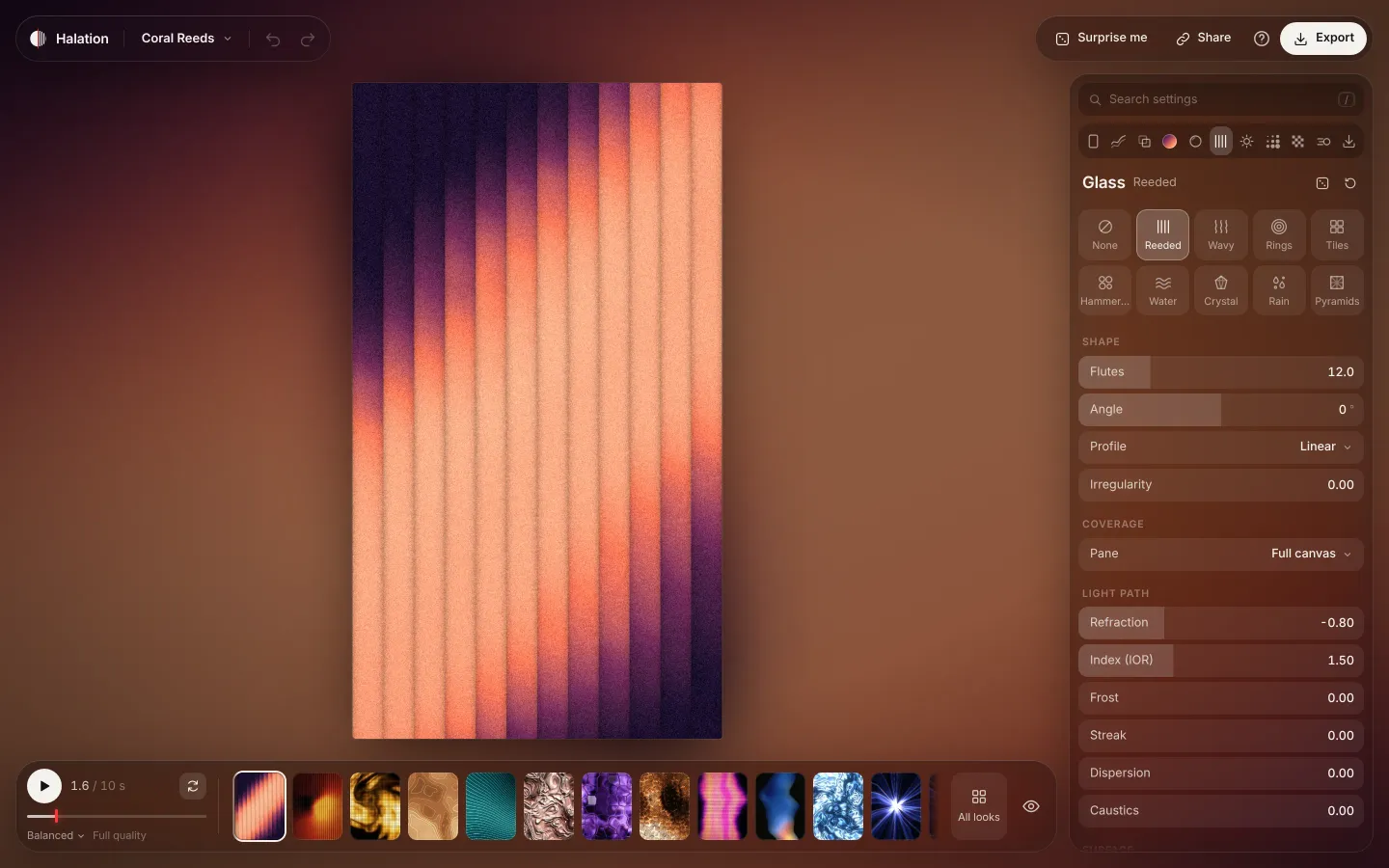Adjust the Angle slider
1389x868 pixels.
(1221, 410)
